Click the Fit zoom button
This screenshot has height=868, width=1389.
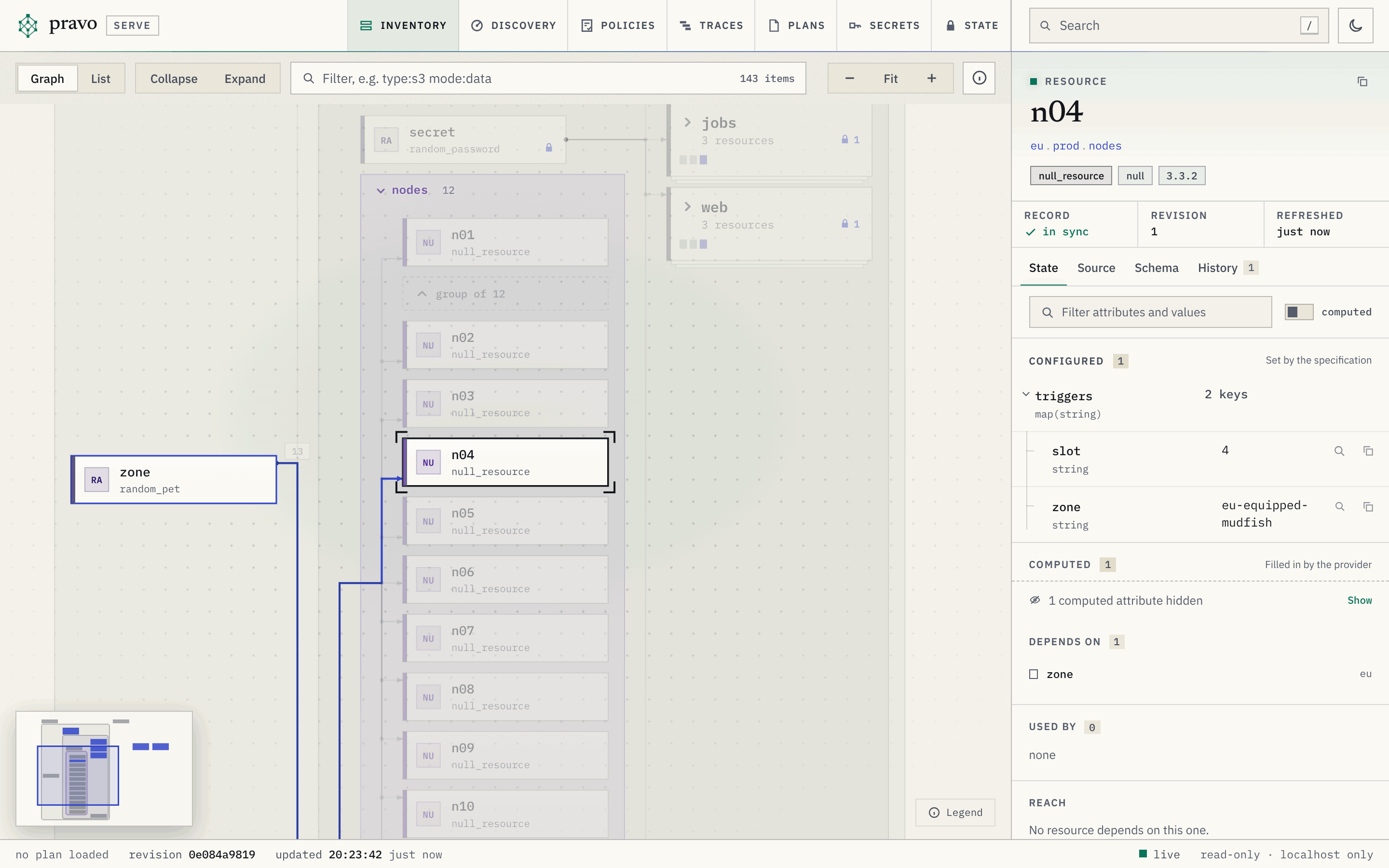(890, 78)
